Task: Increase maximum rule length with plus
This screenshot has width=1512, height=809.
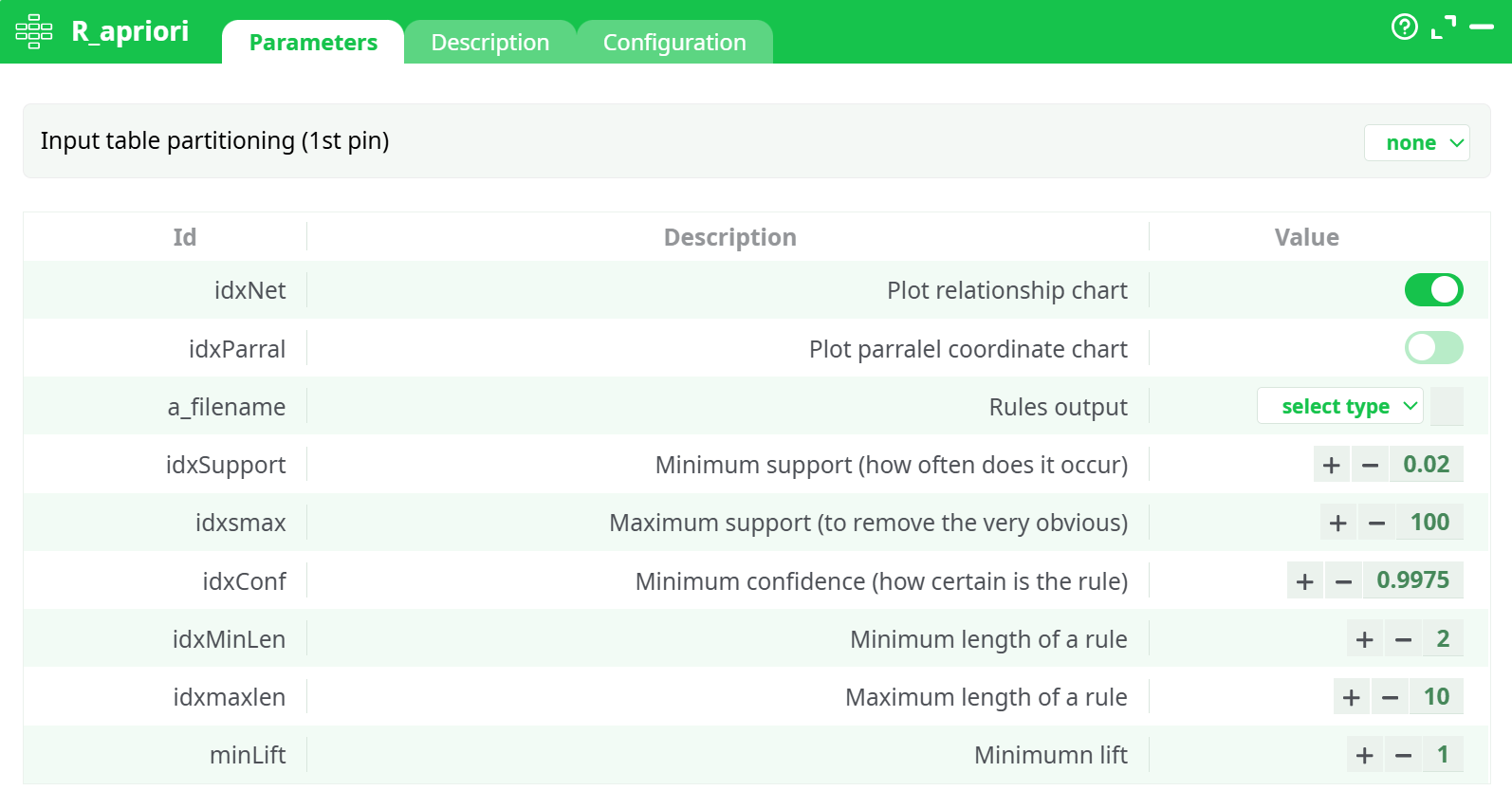Action: [1352, 698]
